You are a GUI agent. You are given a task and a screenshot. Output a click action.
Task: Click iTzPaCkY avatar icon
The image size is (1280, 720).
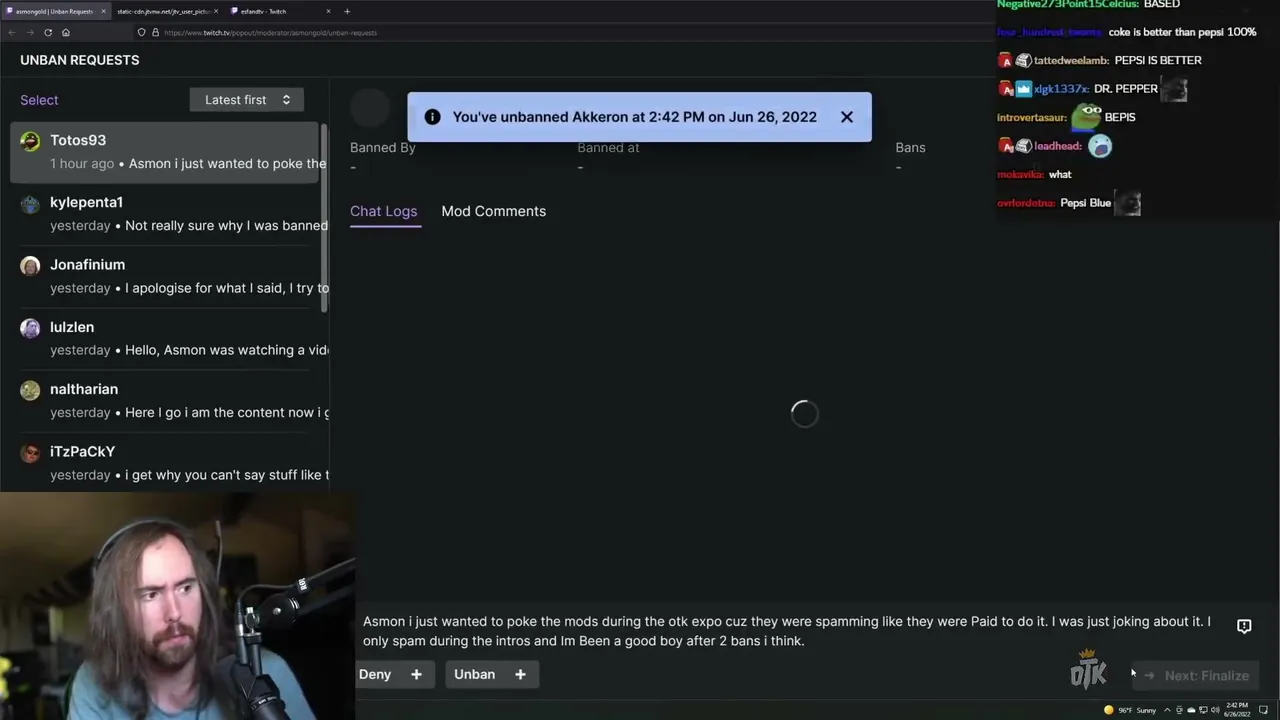point(30,452)
